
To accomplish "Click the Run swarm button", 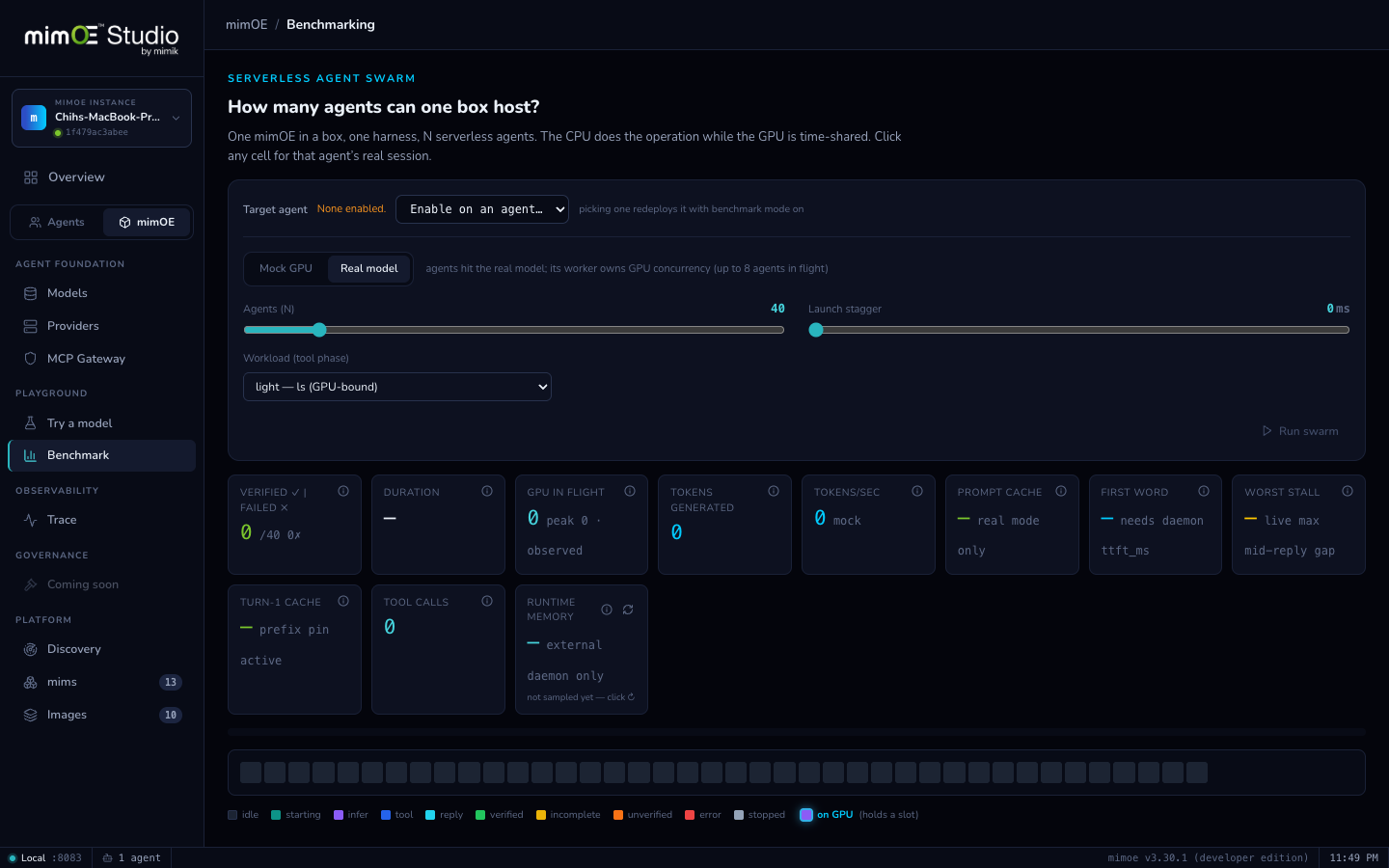I will [x=1300, y=431].
